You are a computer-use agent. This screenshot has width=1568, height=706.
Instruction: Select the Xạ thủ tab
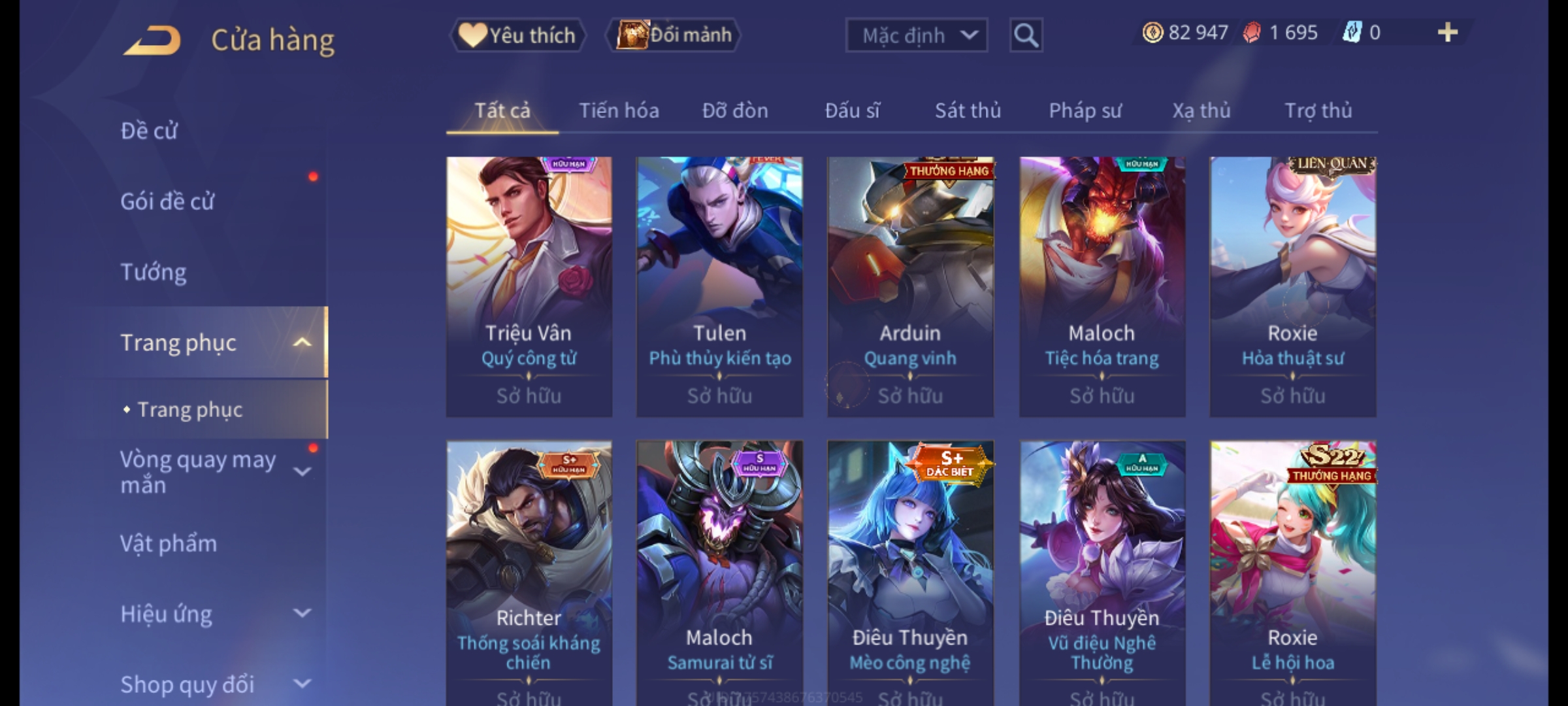tap(1201, 110)
